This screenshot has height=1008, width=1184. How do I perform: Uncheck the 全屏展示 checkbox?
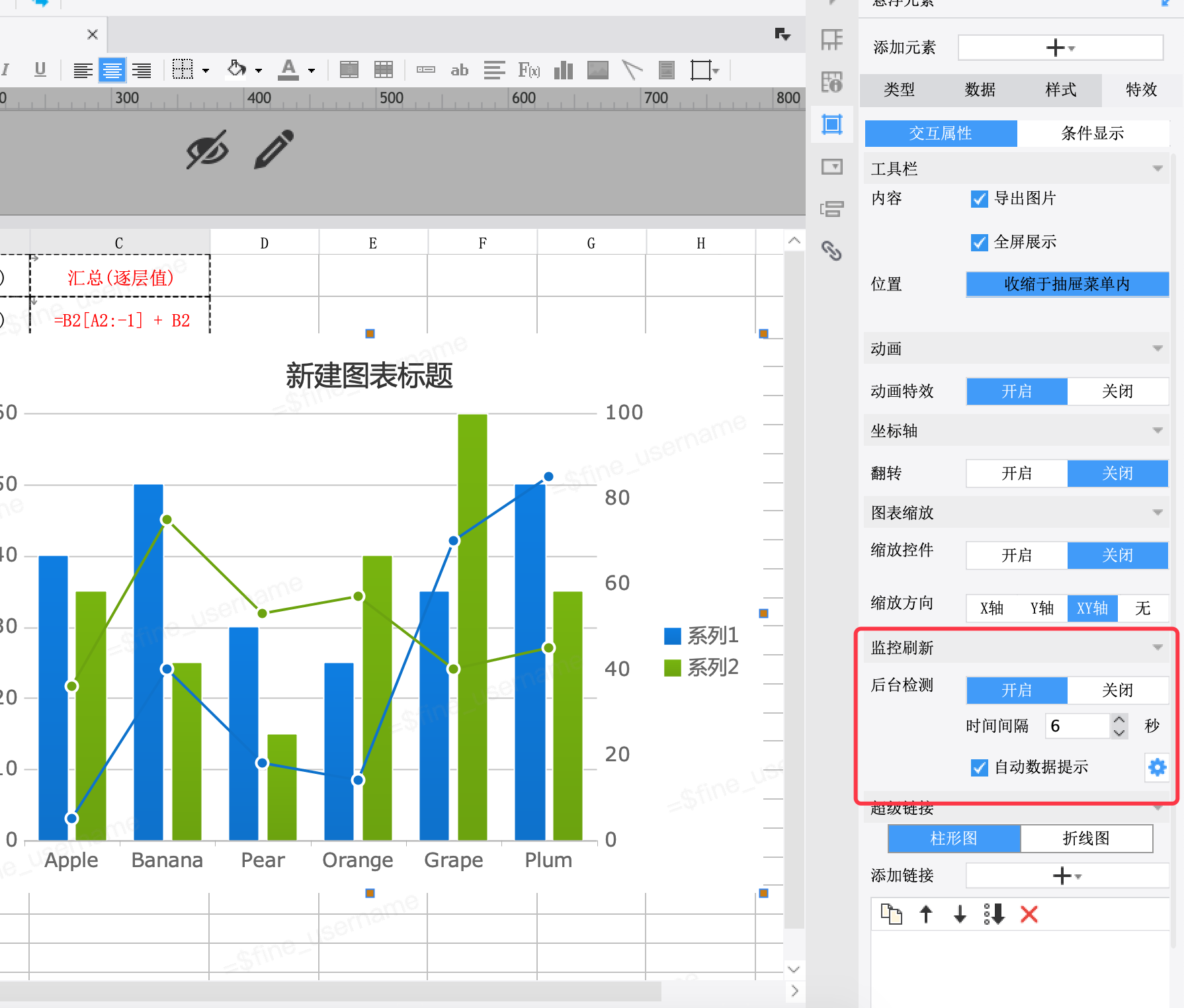point(979,242)
